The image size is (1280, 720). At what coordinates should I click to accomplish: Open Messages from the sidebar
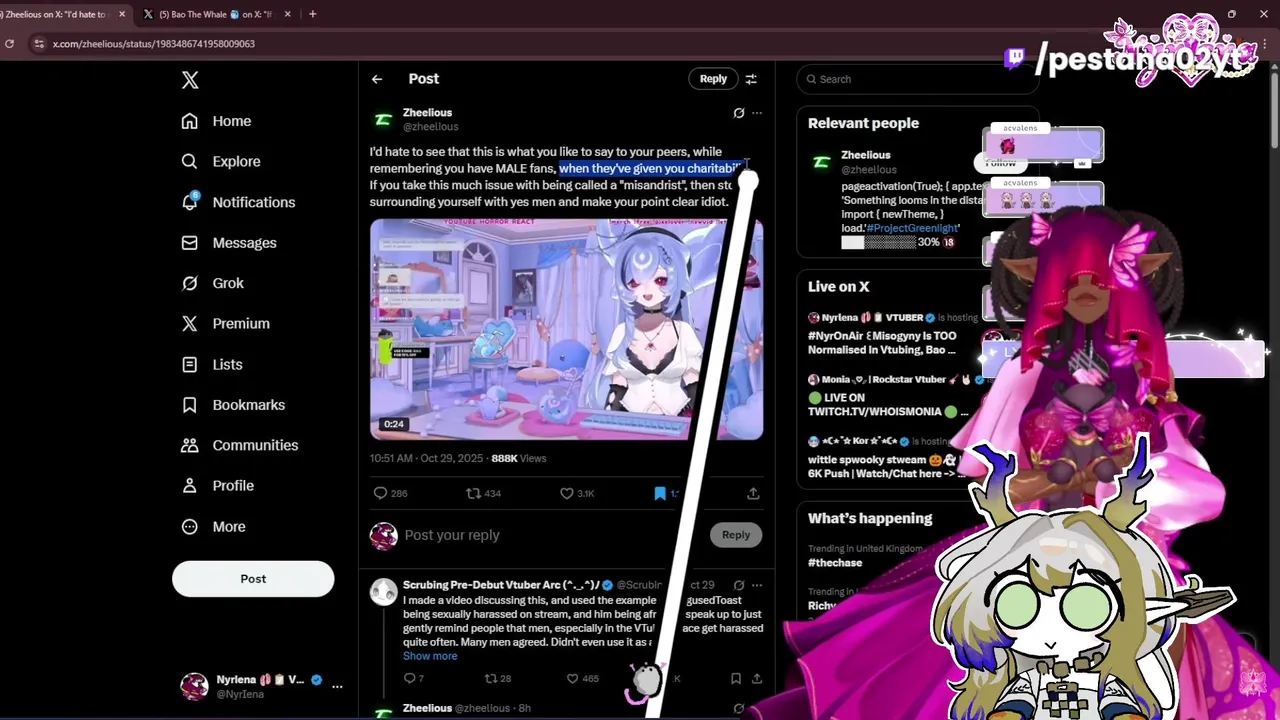(x=228, y=243)
